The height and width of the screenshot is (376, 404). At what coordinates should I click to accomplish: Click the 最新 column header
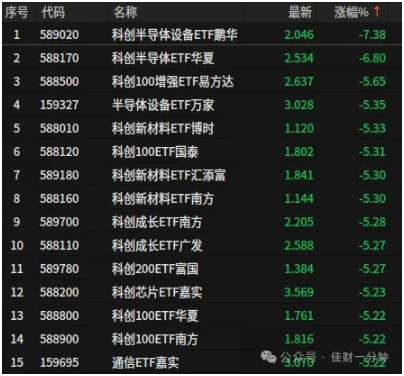coord(300,13)
